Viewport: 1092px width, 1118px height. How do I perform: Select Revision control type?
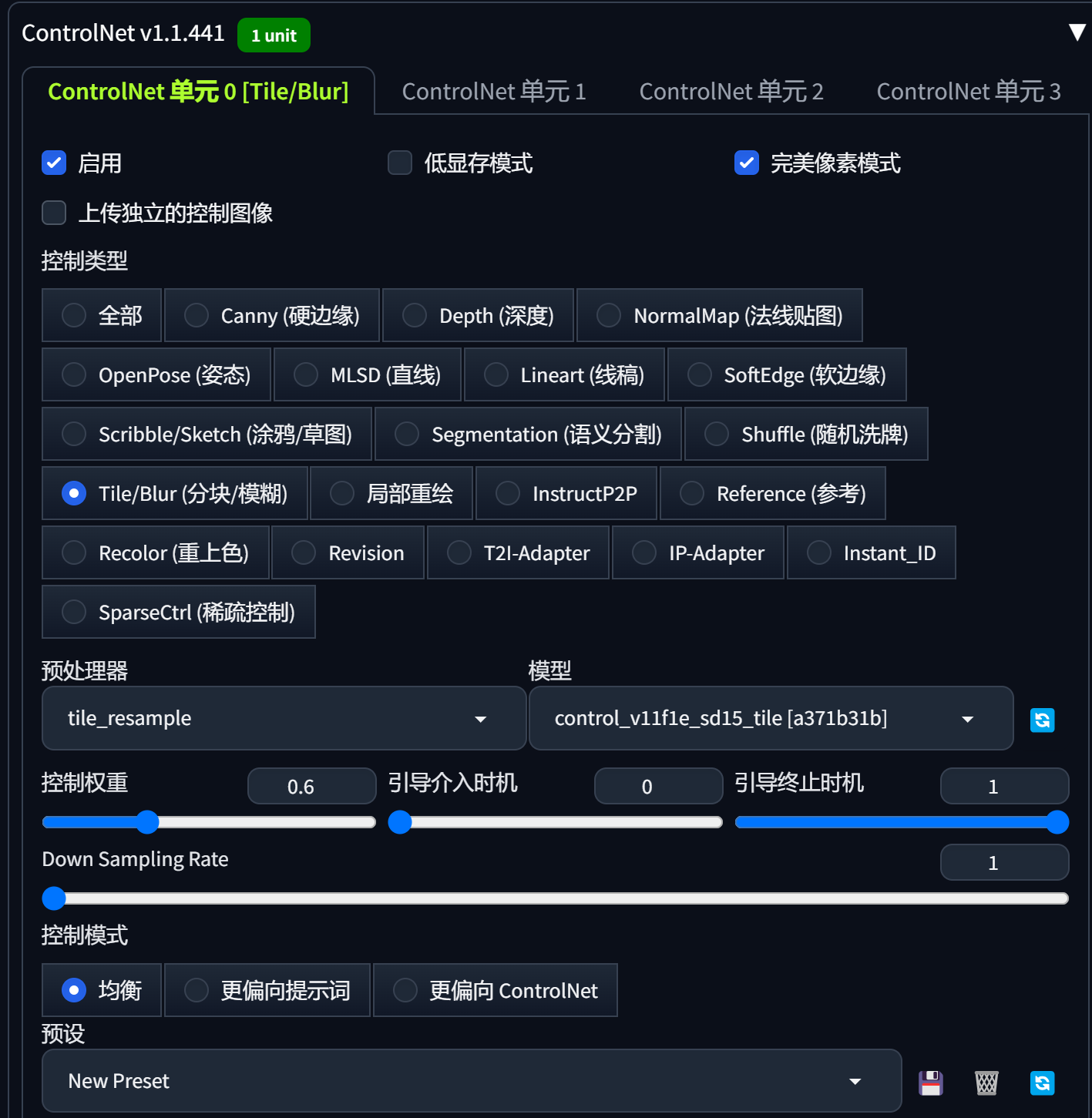click(348, 552)
